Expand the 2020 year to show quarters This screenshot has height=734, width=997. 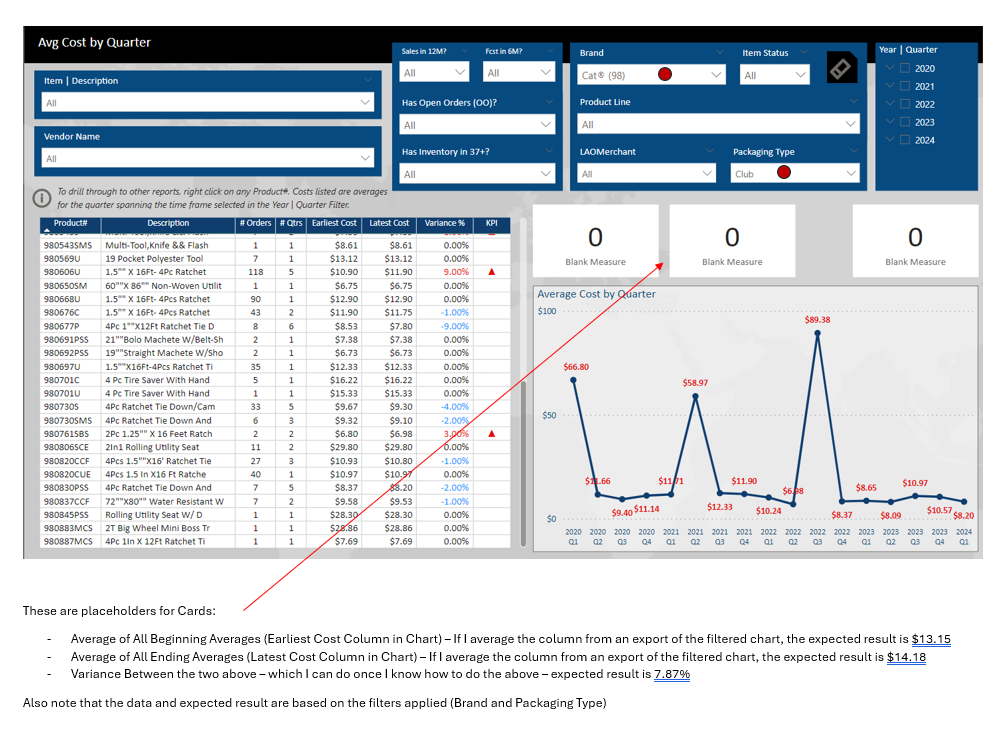pyautogui.click(x=890, y=67)
